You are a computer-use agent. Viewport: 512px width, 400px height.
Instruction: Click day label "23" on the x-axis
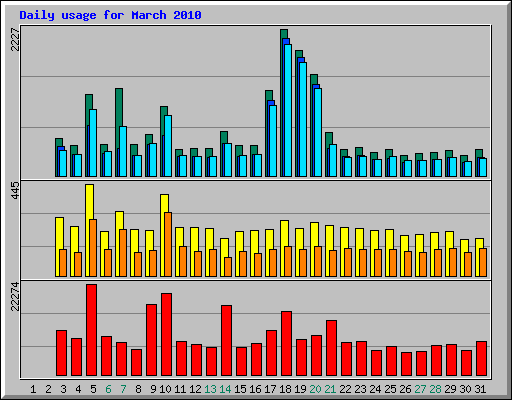tap(360, 389)
